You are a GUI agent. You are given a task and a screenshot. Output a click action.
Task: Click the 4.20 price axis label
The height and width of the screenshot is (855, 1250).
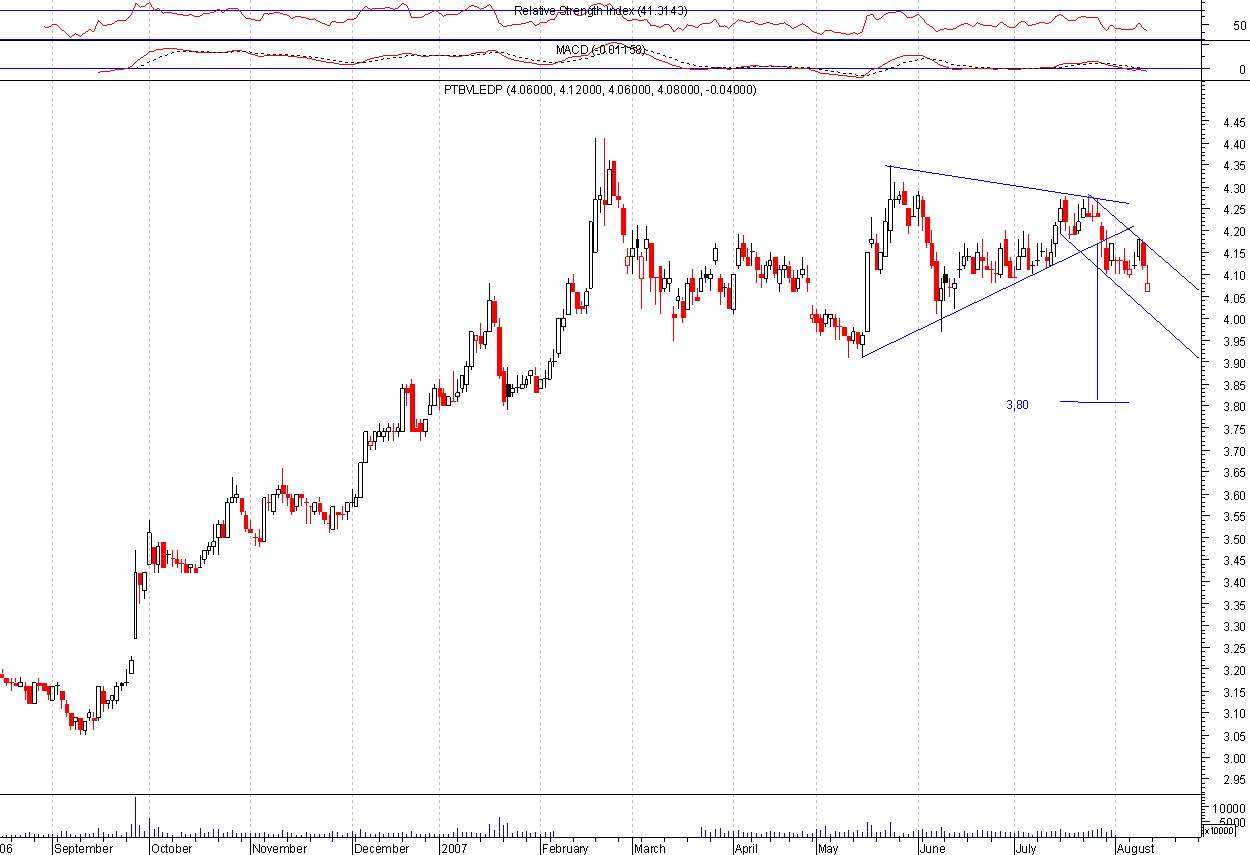pos(1234,232)
